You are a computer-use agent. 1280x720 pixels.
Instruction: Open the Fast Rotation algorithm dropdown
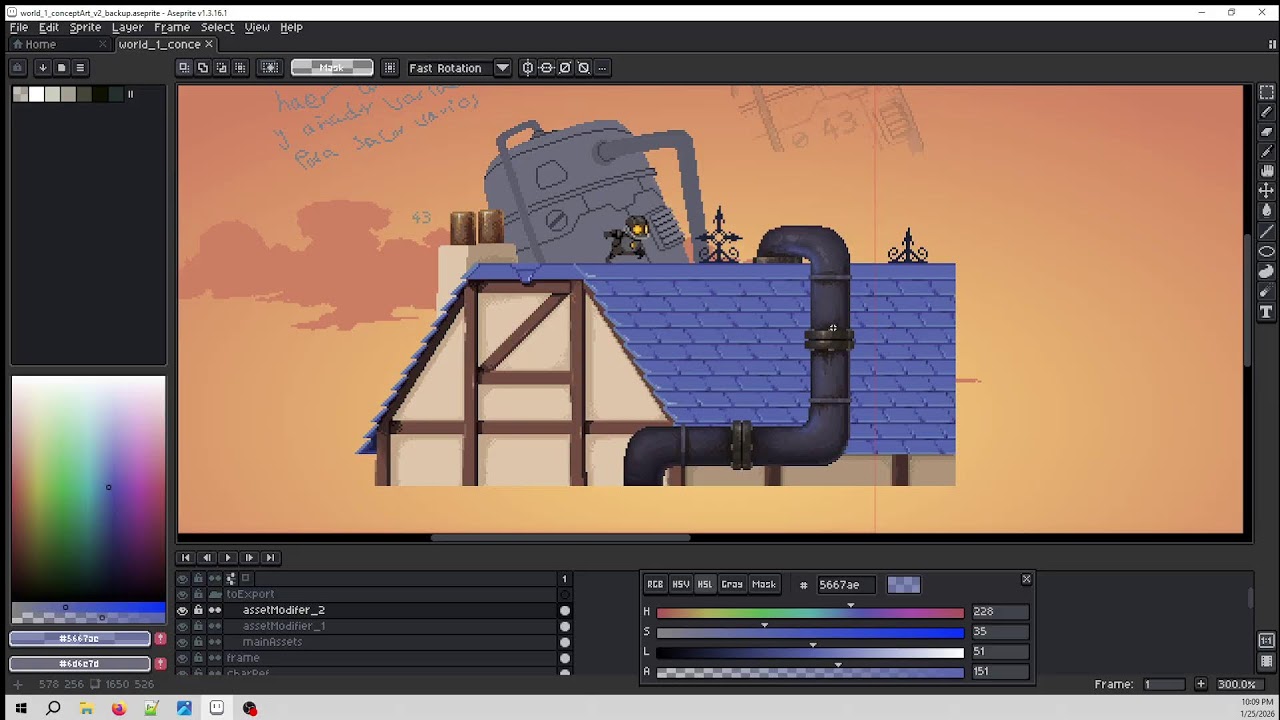502,67
